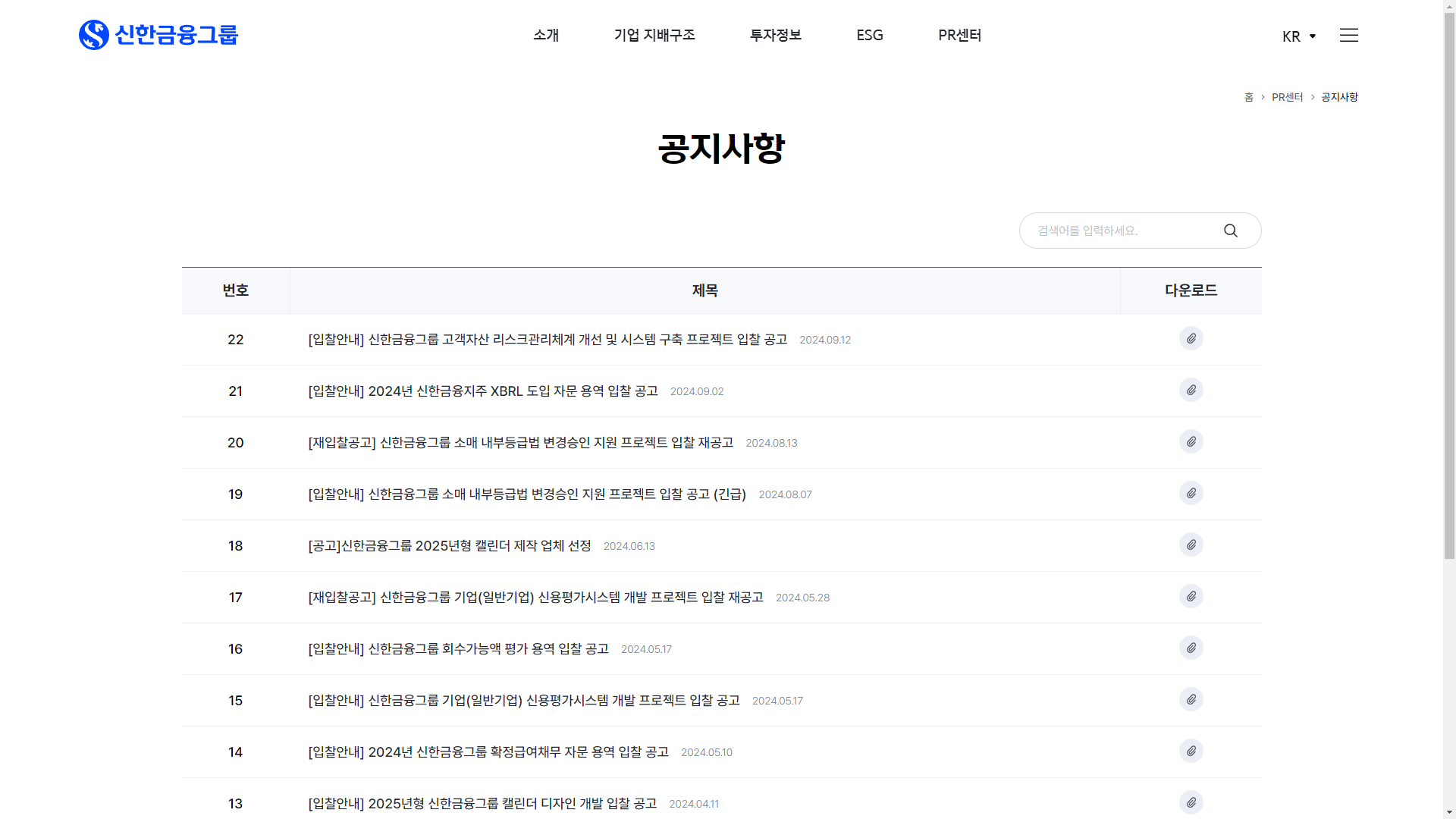
Task: Click scrollbar down arrow
Action: (1449, 812)
